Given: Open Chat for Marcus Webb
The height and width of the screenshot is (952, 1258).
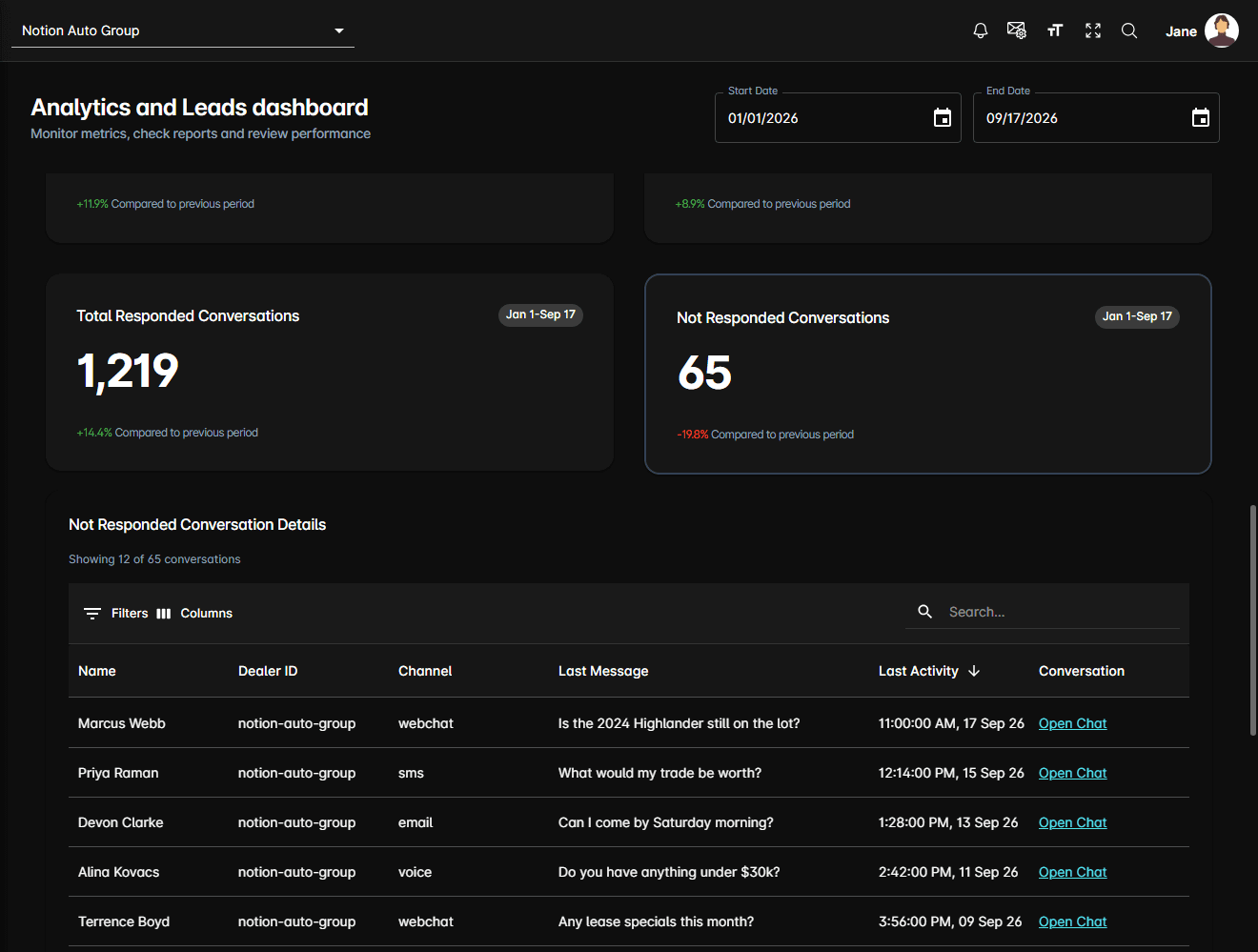Looking at the screenshot, I should [x=1072, y=723].
